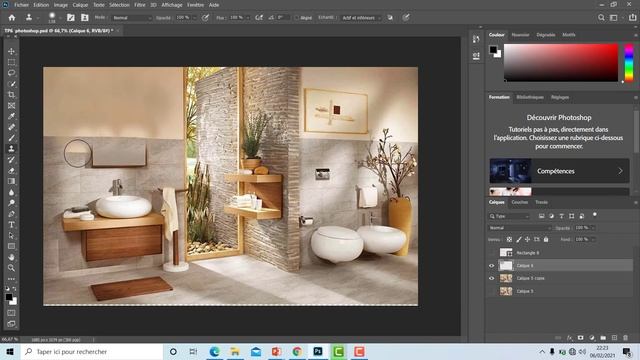Go to the Home screen icon
640x360 pixels.
(12, 18)
